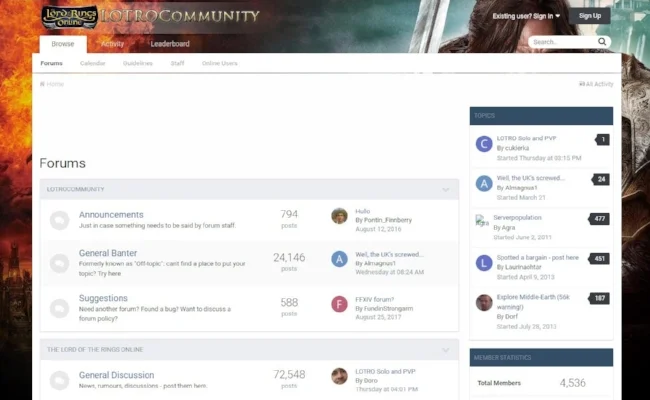Open the General Banter forum
The width and height of the screenshot is (650, 400).
coord(108,253)
